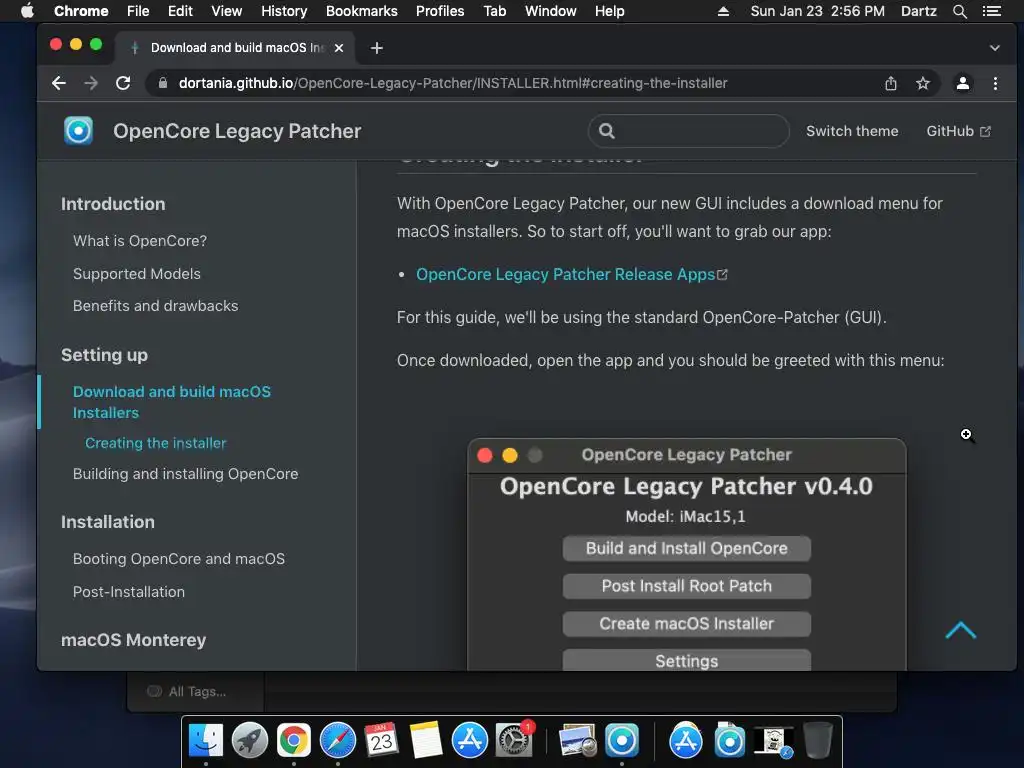Open Launchpad from the Dock
Image resolution: width=1024 pixels, height=768 pixels.
pyautogui.click(x=249, y=740)
